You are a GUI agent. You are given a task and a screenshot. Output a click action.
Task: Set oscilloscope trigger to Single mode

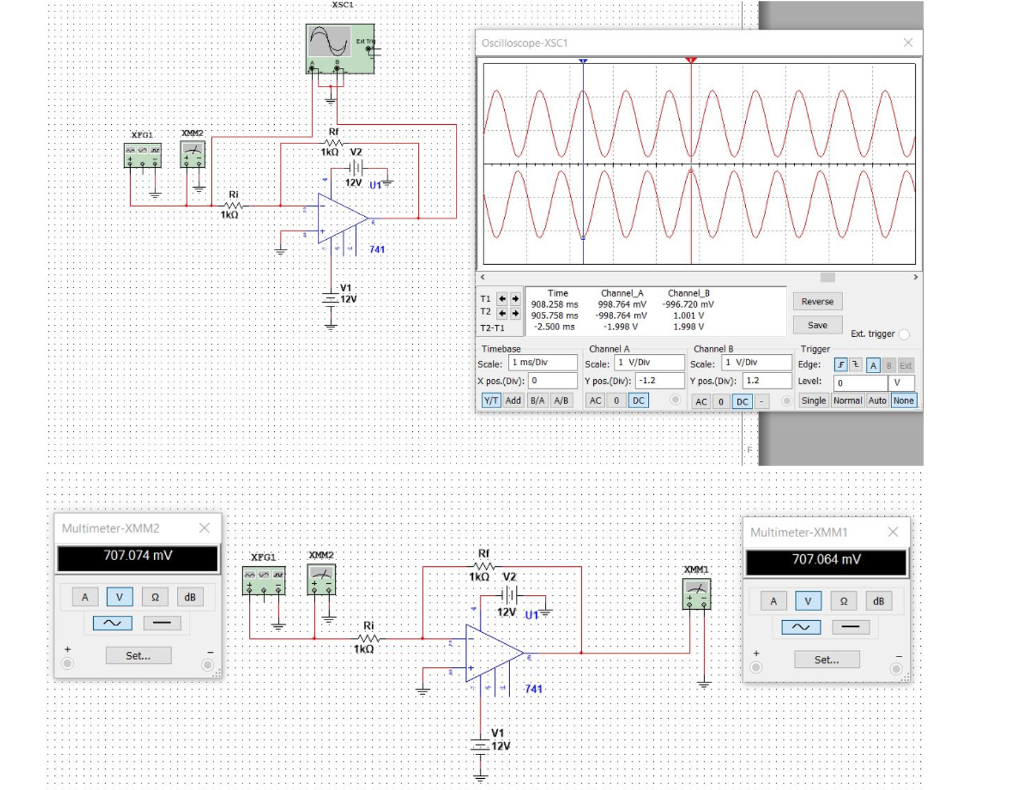pyautogui.click(x=815, y=400)
